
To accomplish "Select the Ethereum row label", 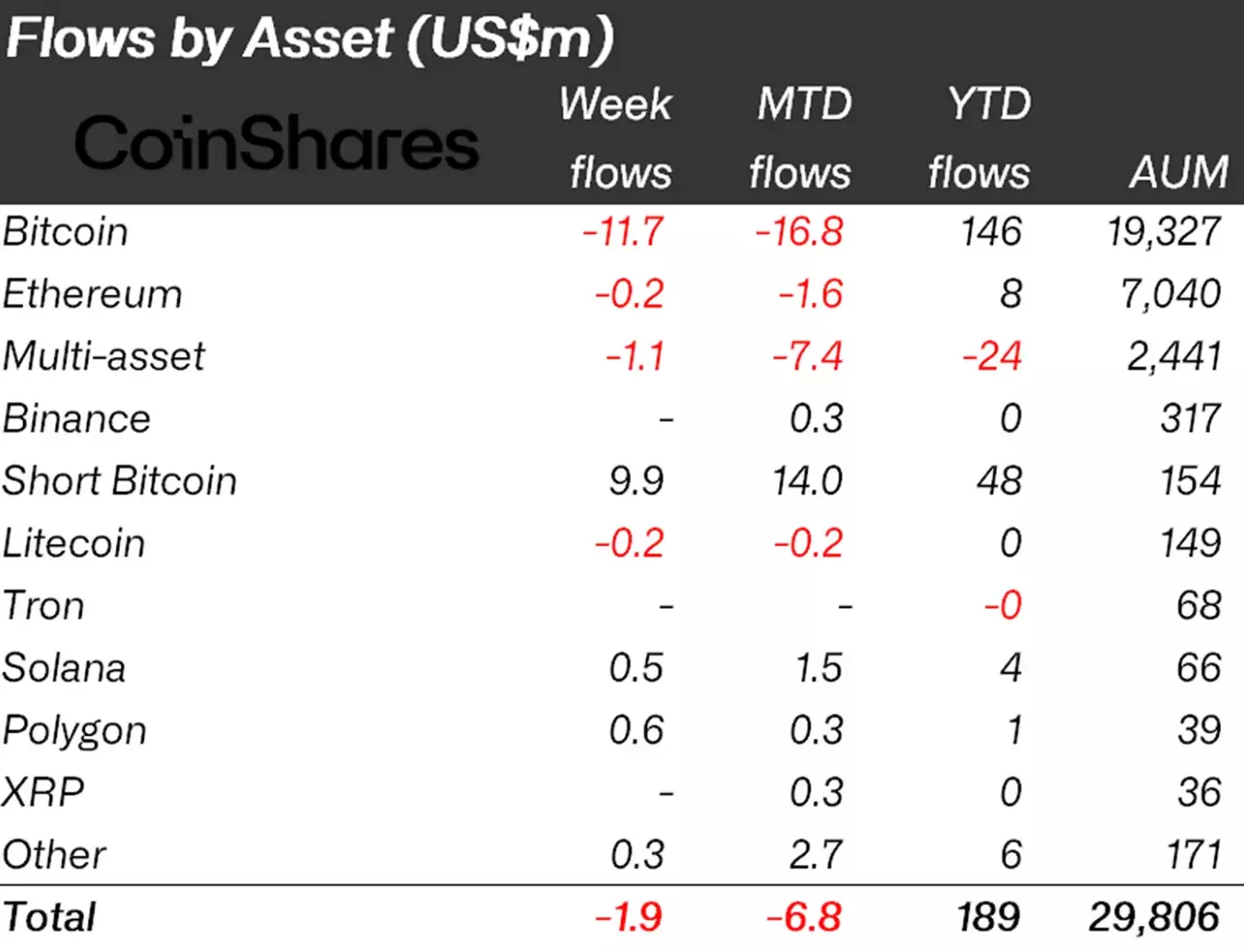I will pos(92,294).
